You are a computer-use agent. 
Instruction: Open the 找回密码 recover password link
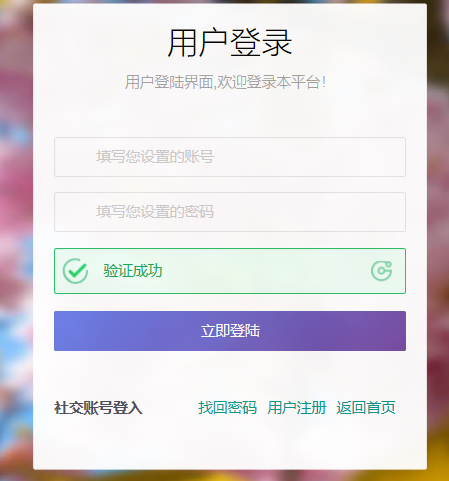click(x=227, y=407)
